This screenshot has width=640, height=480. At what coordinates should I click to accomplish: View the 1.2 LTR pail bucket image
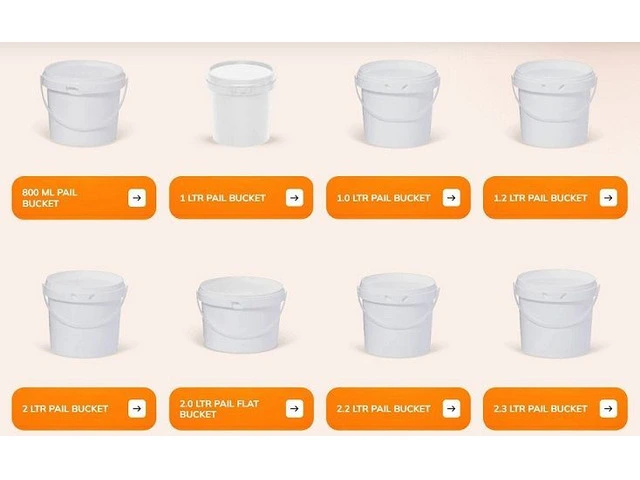tap(554, 103)
